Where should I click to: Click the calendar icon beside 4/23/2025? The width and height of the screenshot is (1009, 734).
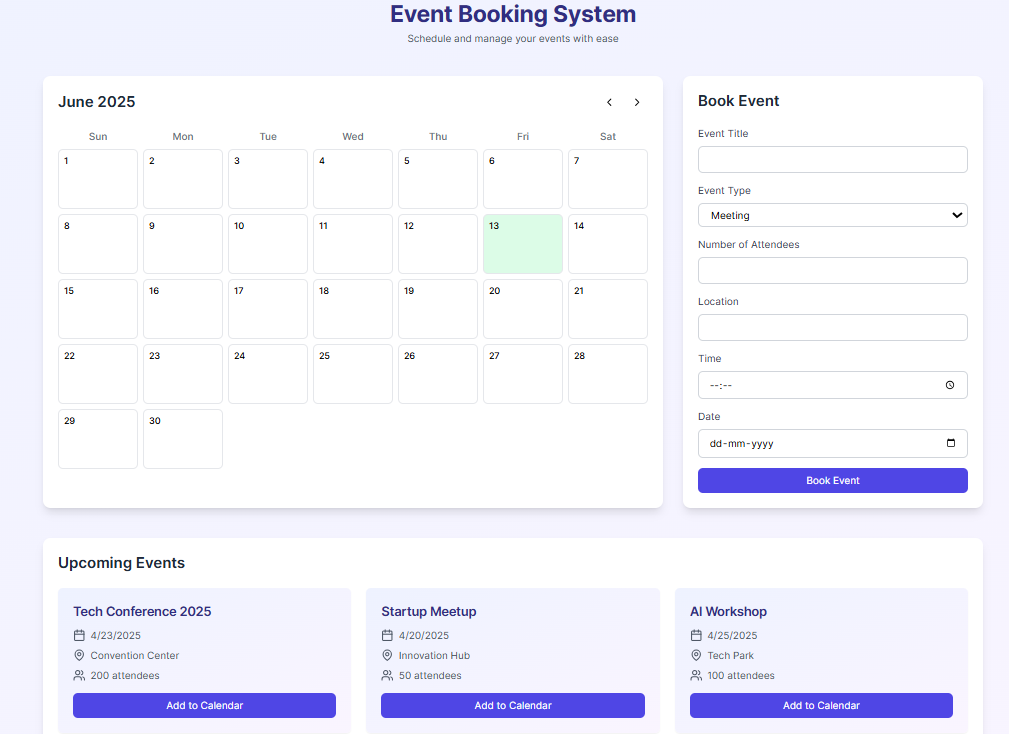(79, 635)
